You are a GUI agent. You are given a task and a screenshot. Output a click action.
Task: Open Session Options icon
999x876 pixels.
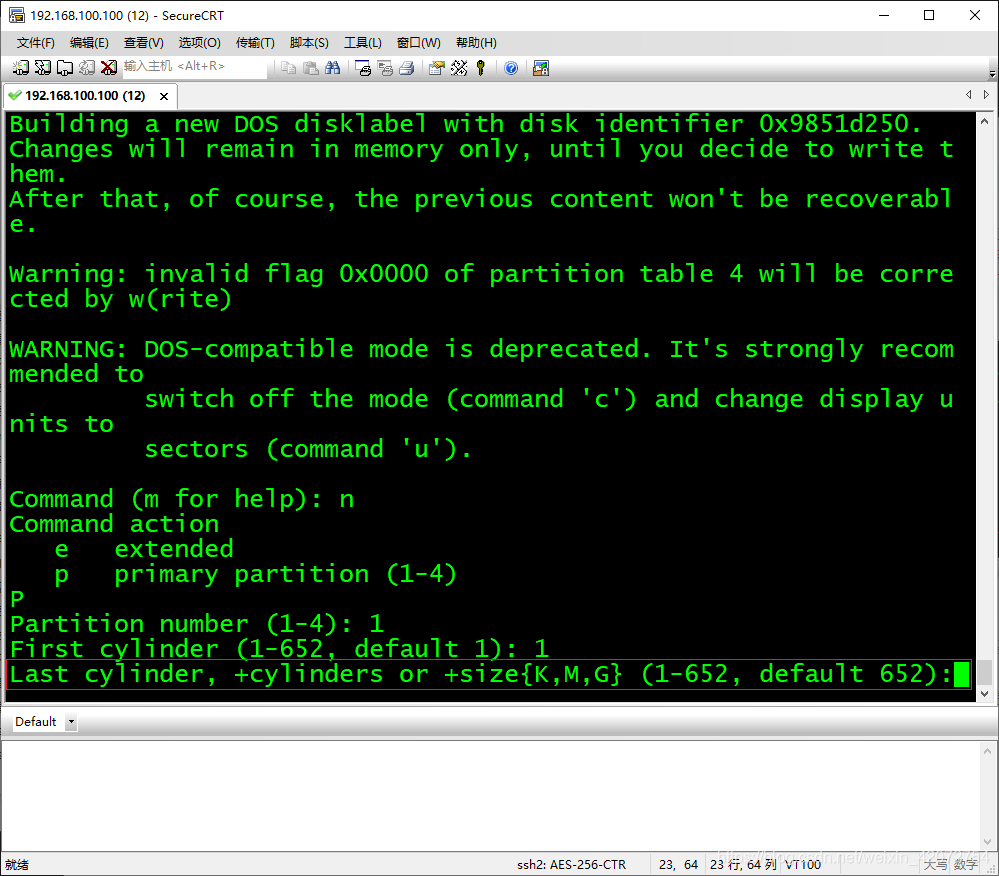point(437,68)
